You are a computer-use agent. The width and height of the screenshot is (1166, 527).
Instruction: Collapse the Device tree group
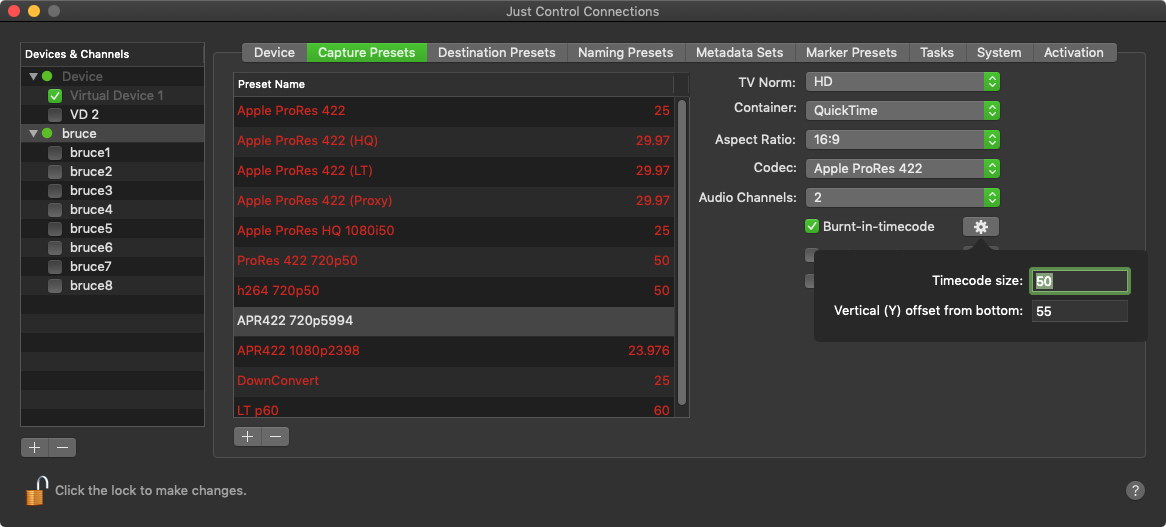33,76
